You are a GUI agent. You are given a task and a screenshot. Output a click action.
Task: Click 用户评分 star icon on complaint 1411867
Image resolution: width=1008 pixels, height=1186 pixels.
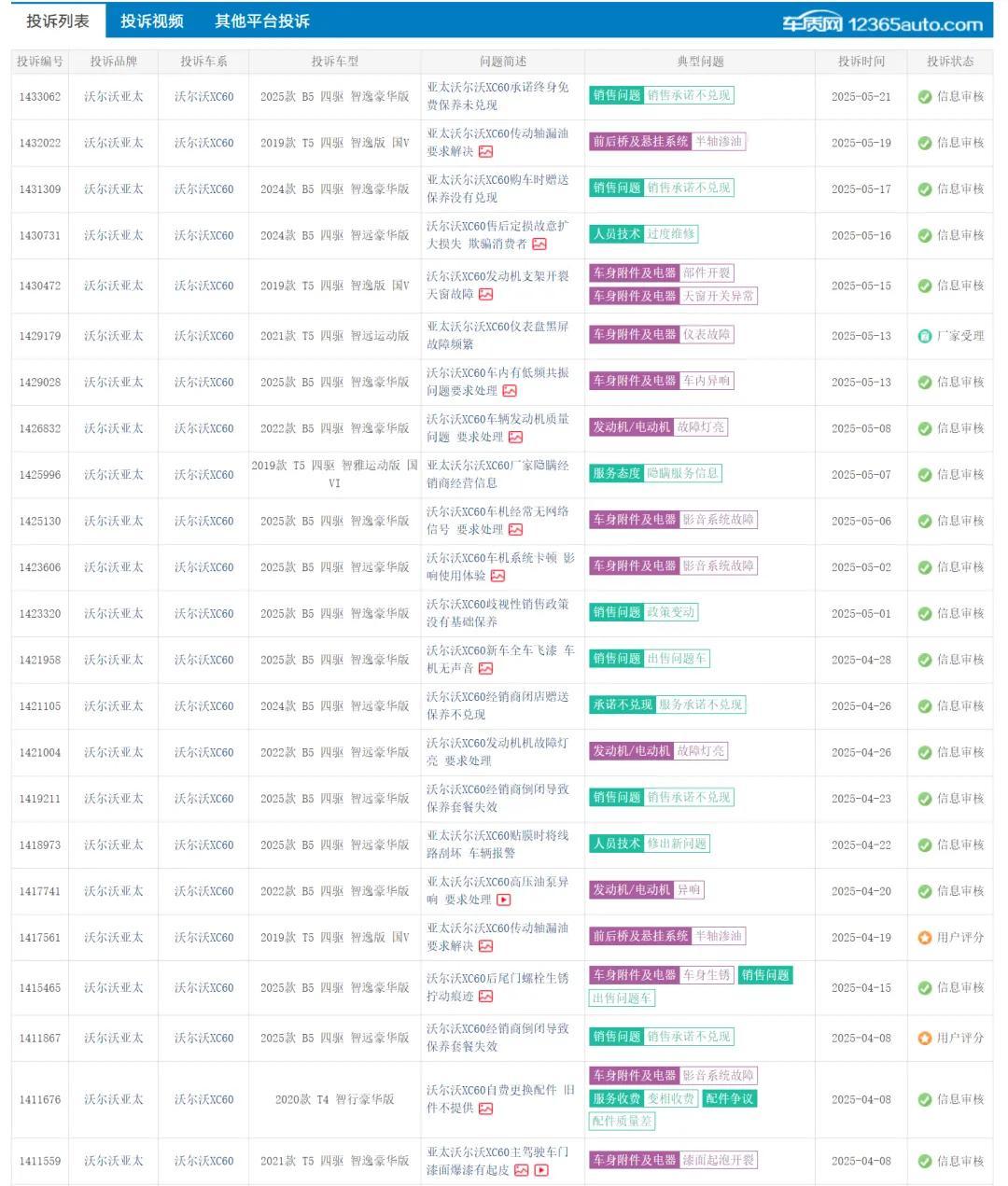(925, 1038)
